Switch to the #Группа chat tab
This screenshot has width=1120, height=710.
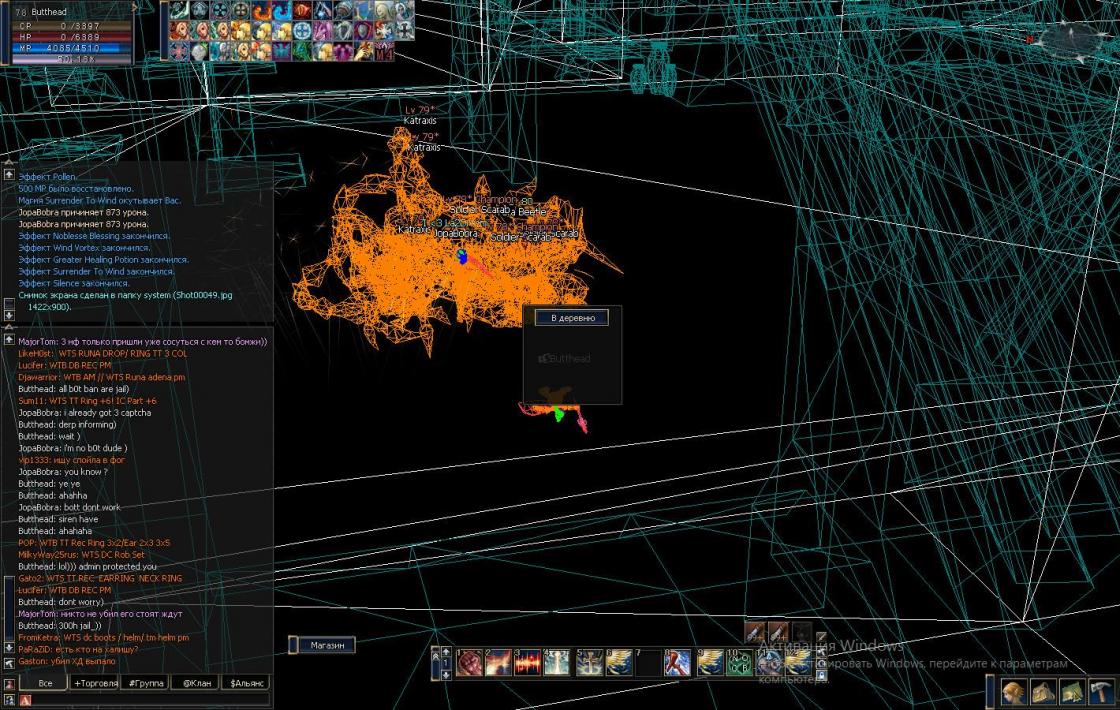click(x=145, y=683)
